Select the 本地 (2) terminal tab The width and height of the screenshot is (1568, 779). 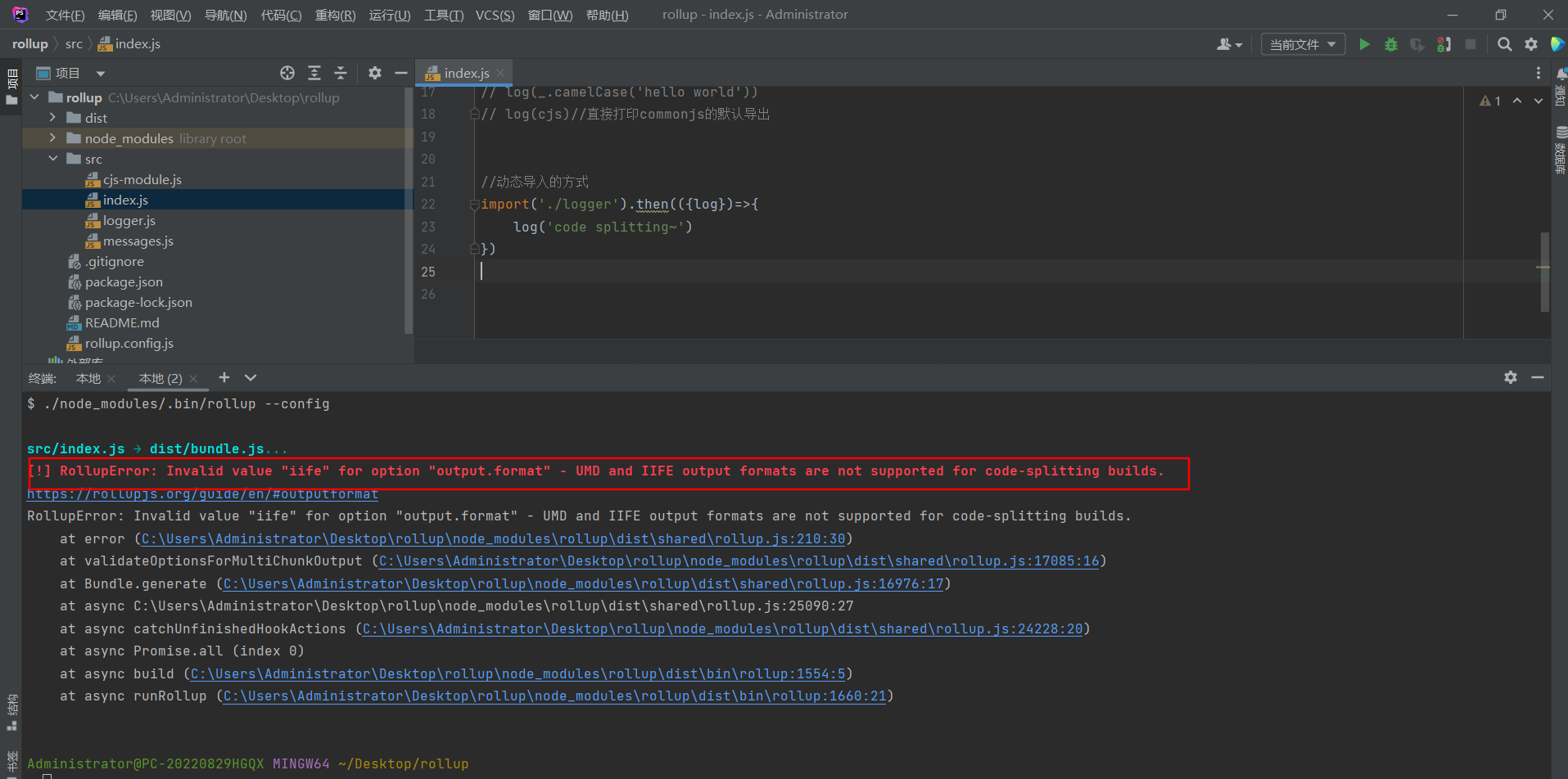(160, 378)
